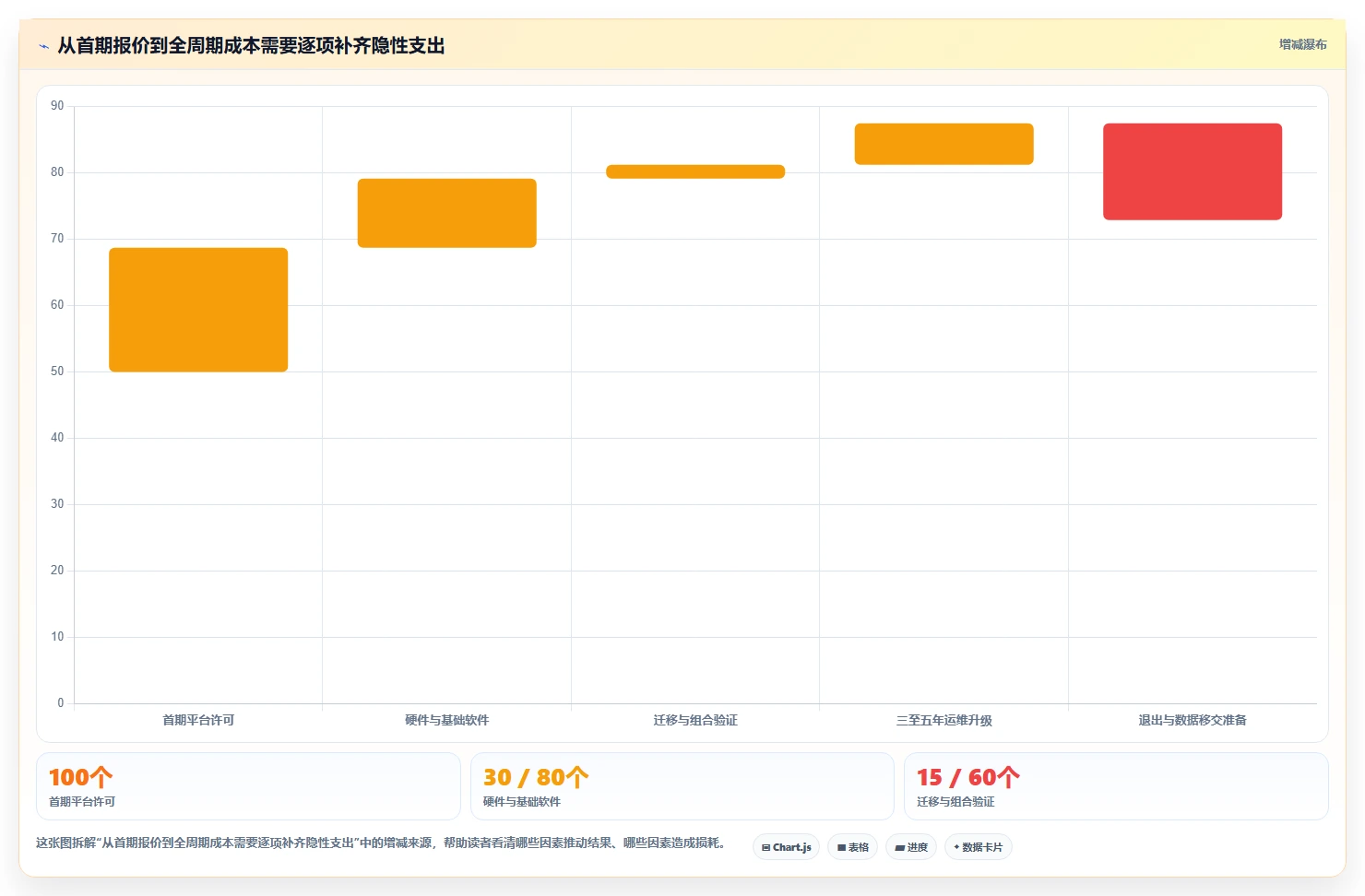Select the orange 首期平台许可 waterfall bar

(198, 310)
